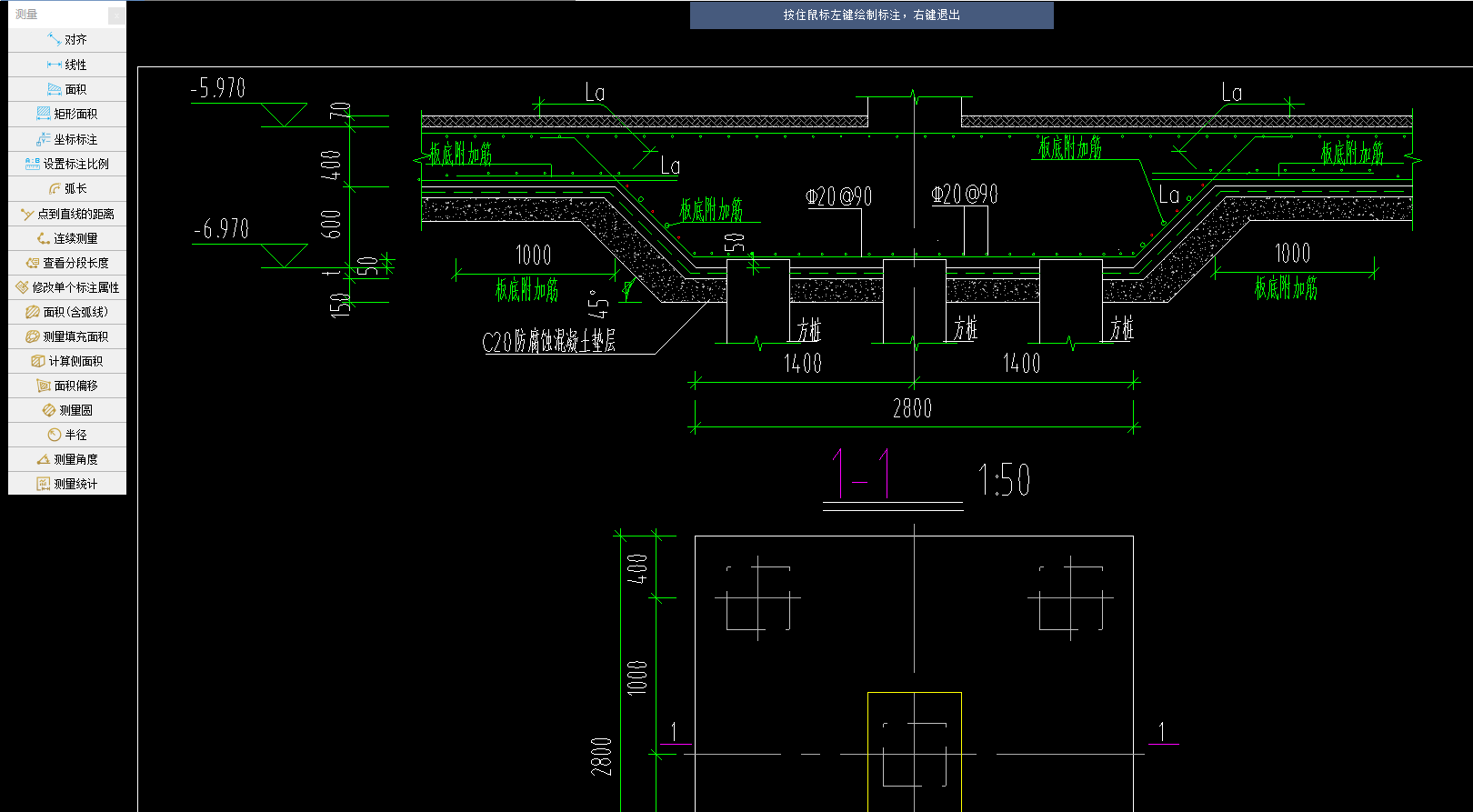Start the 连续测量 continuous measure tool
1473x812 pixels.
pos(67,238)
